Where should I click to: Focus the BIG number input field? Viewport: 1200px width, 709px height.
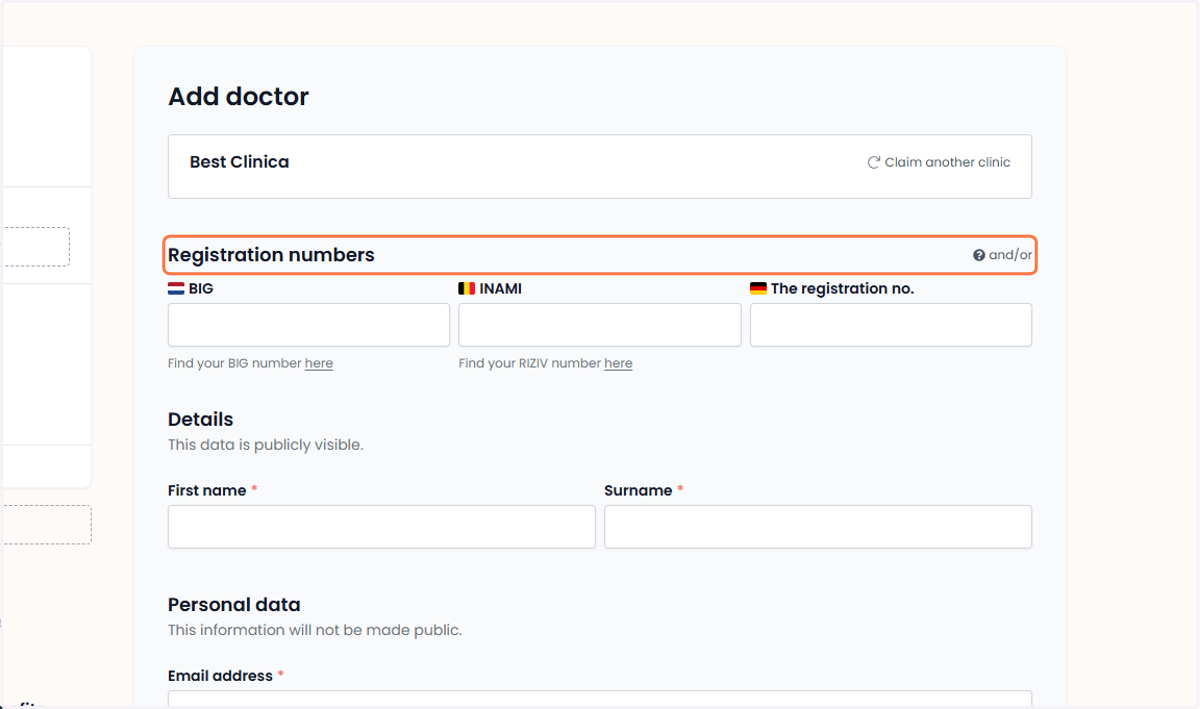tap(309, 325)
